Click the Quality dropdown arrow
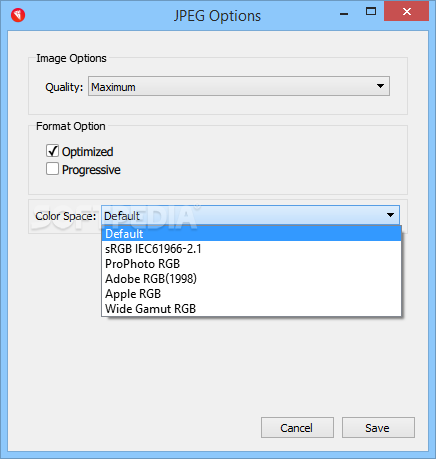Viewport: 436px width, 459px height. point(380,86)
